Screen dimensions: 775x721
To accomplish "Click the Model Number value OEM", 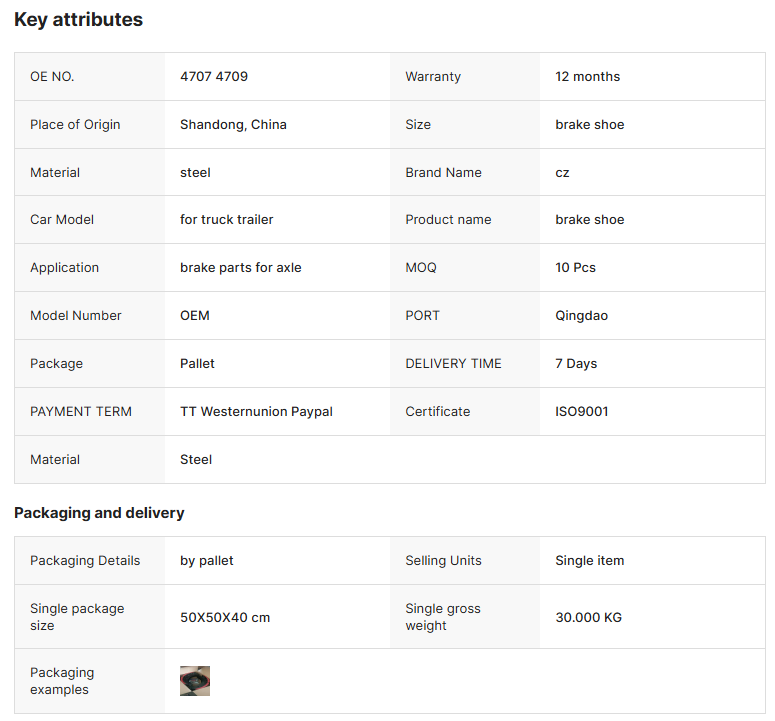I will [x=195, y=315].
